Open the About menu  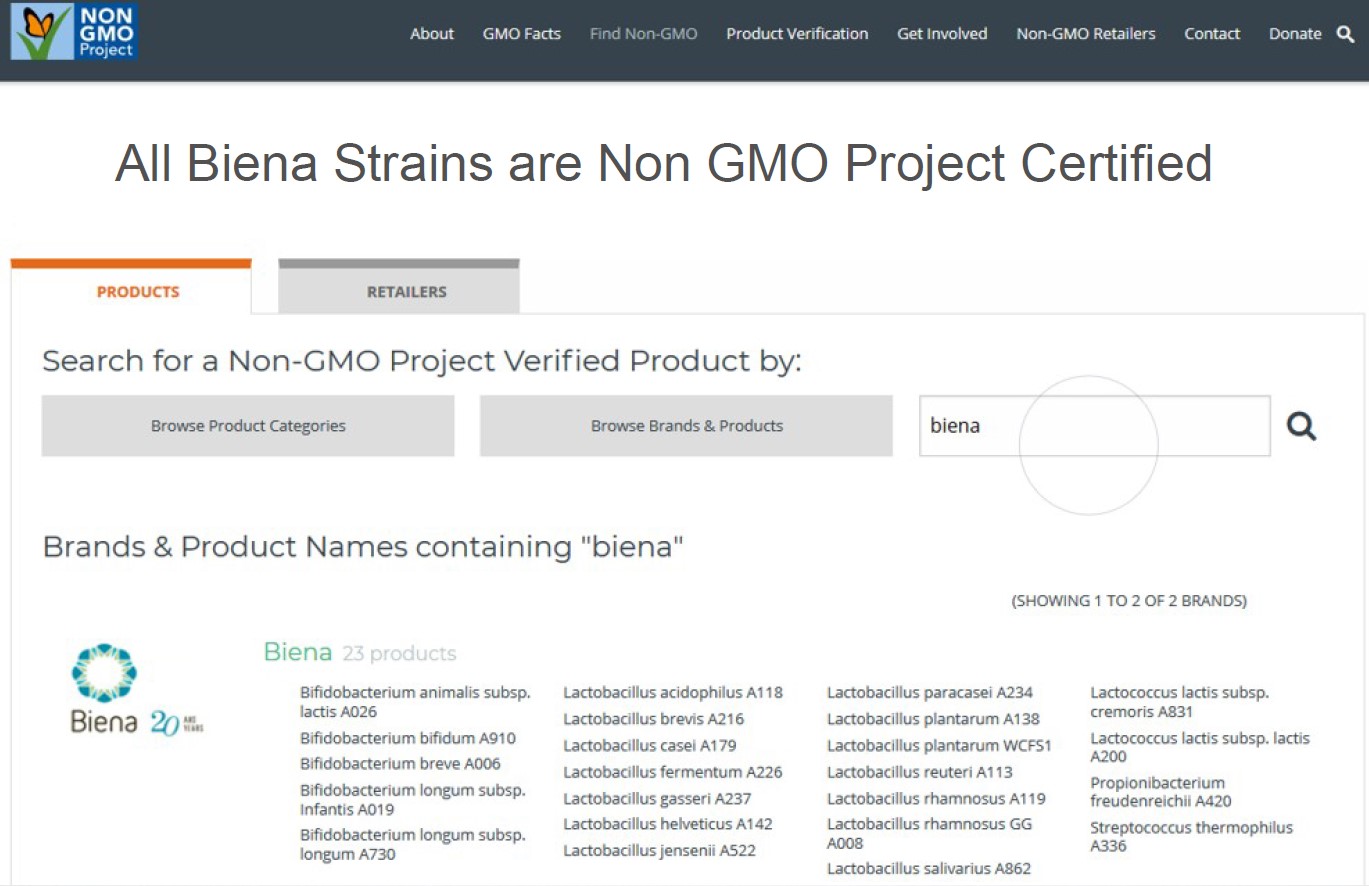pos(432,34)
